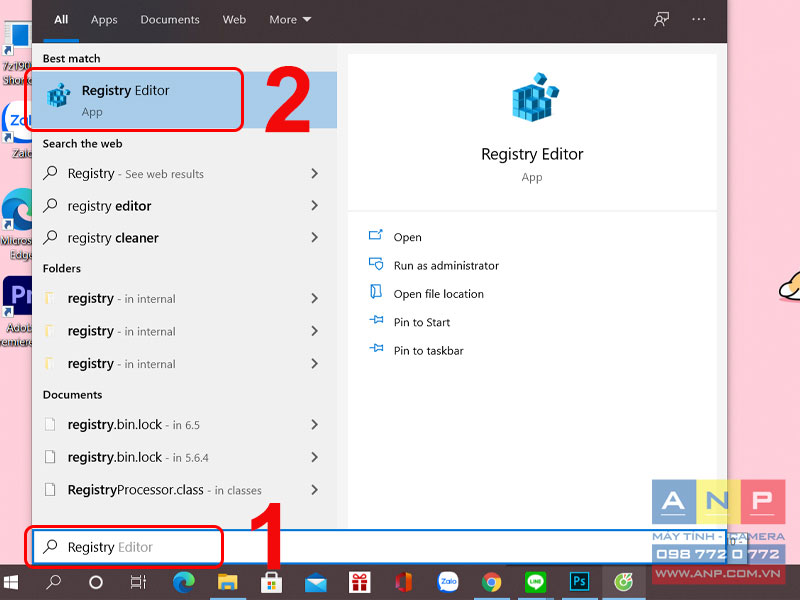Open Photoshop from the taskbar
Screen dimensions: 800x600
pyautogui.click(x=579, y=582)
